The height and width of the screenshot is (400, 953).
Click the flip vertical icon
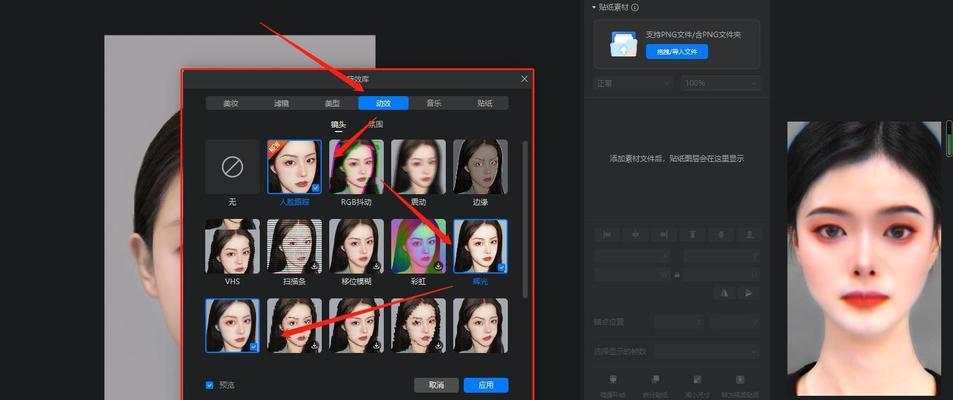tap(749, 293)
